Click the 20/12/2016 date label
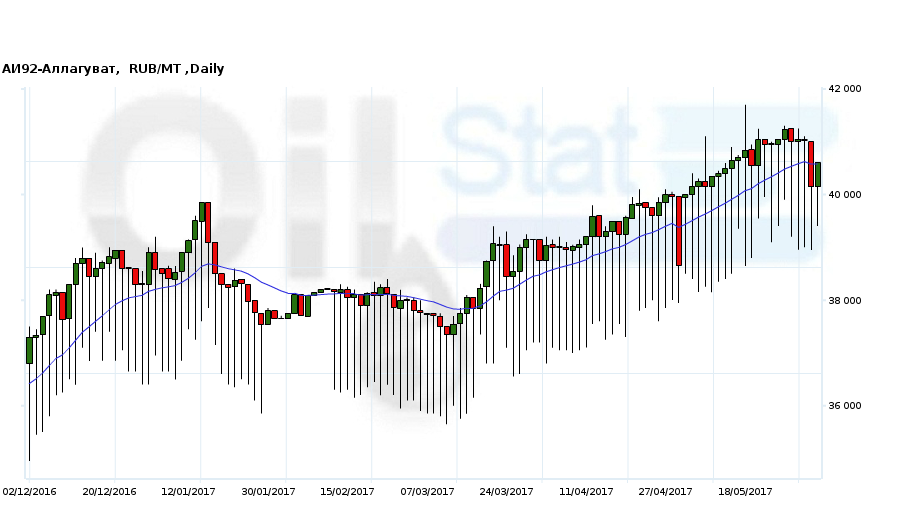909x509 pixels. 109,492
